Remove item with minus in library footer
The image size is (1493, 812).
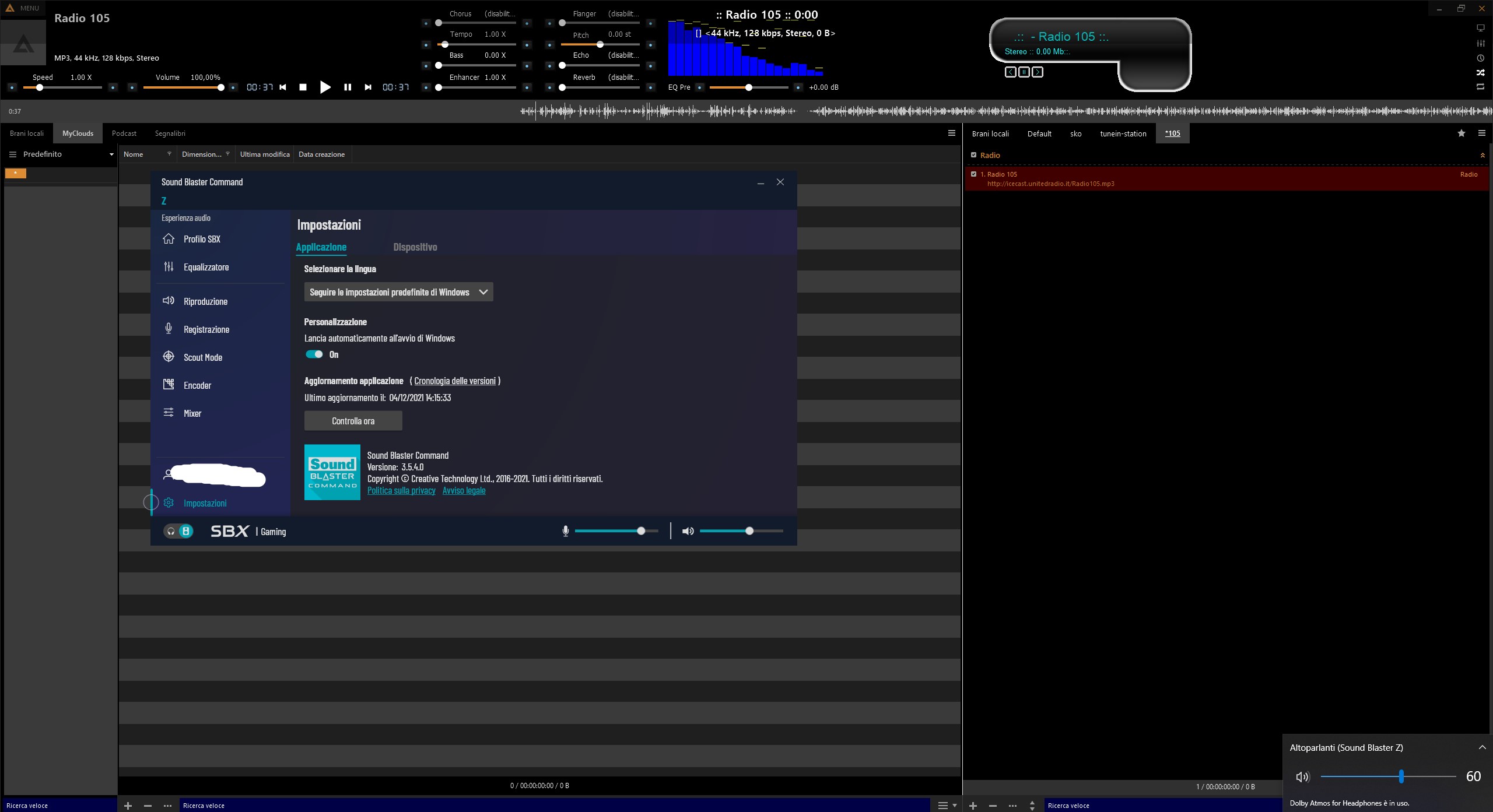[x=148, y=806]
